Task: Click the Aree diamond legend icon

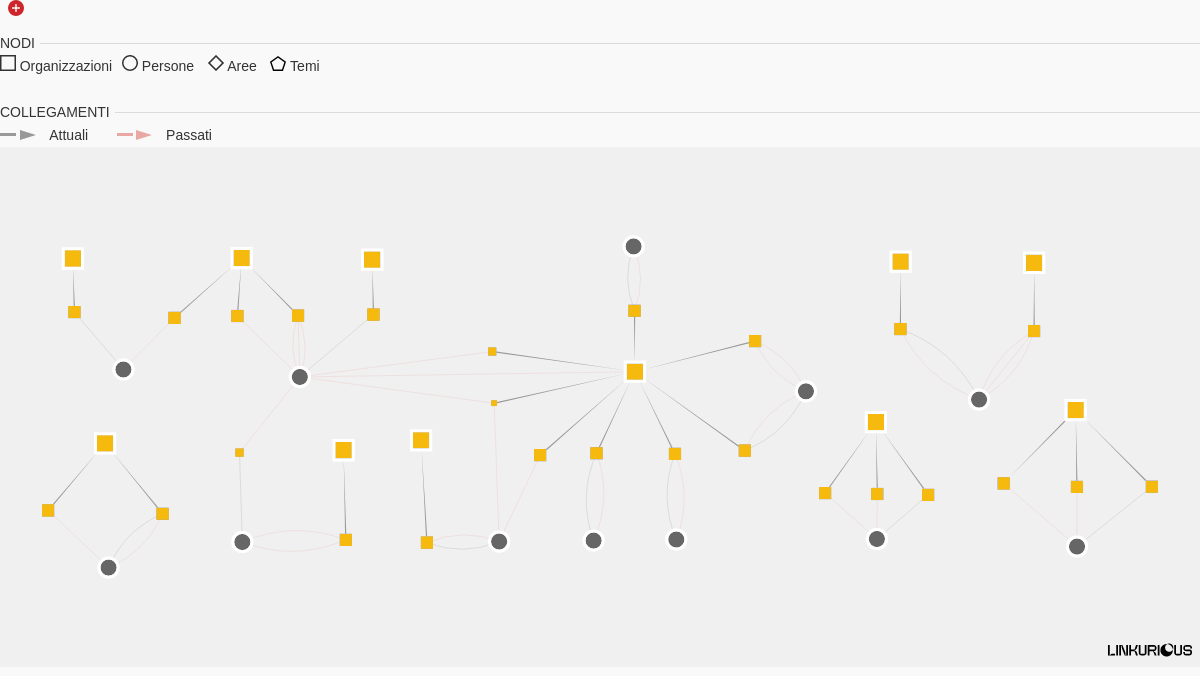Action: pyautogui.click(x=216, y=63)
